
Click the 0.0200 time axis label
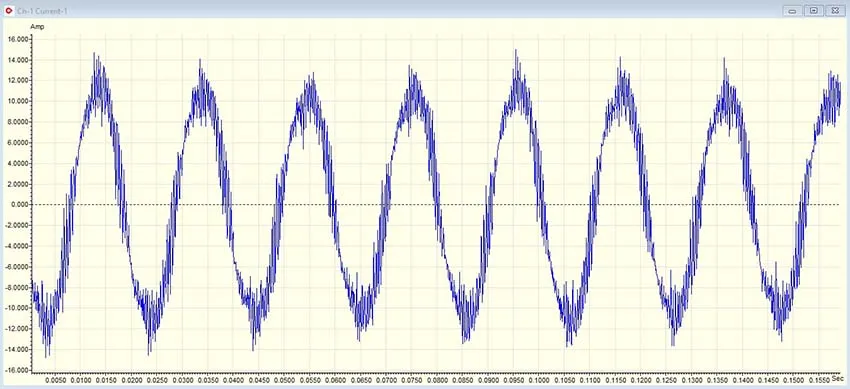(132, 381)
